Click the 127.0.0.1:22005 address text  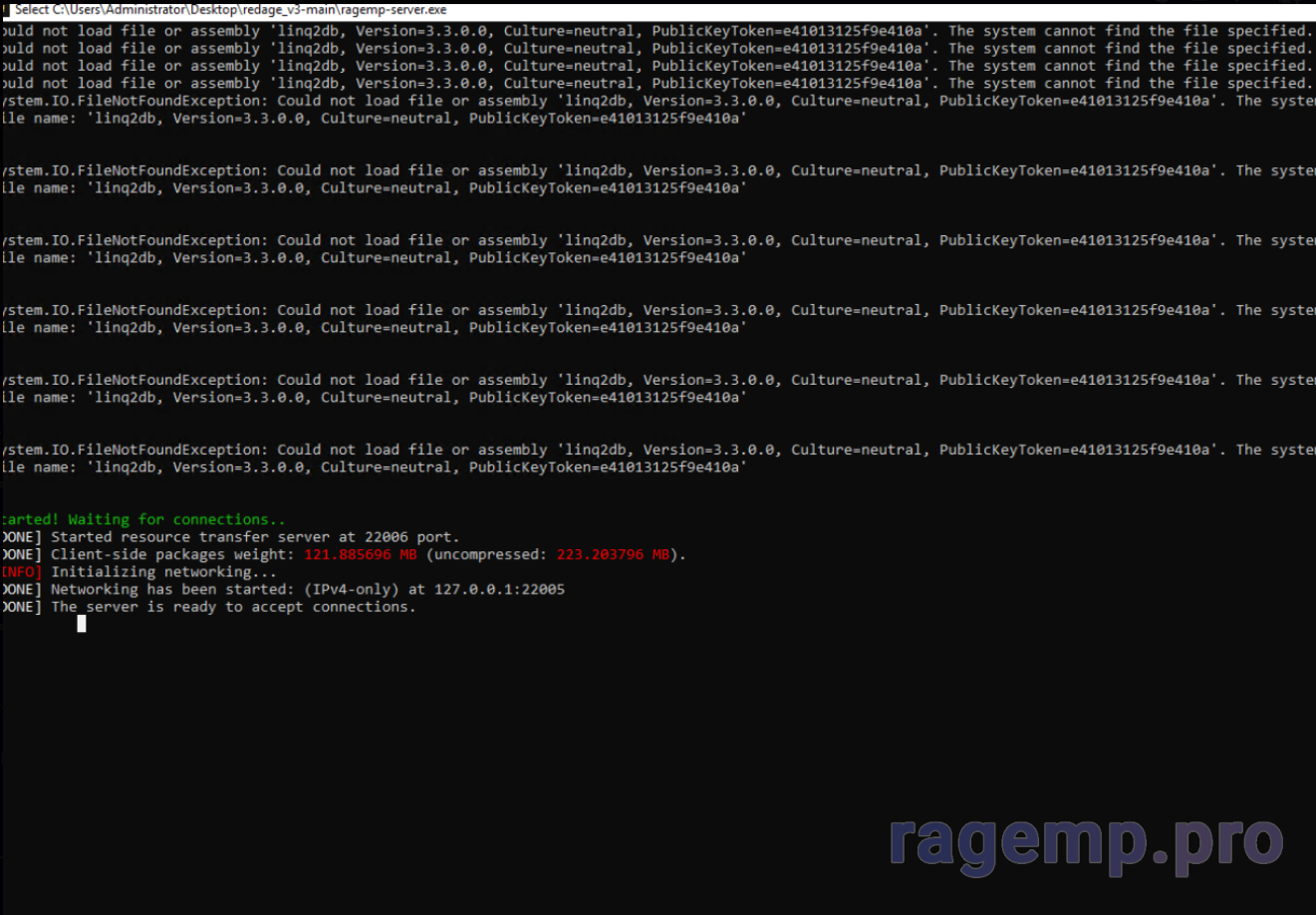pyautogui.click(x=499, y=589)
